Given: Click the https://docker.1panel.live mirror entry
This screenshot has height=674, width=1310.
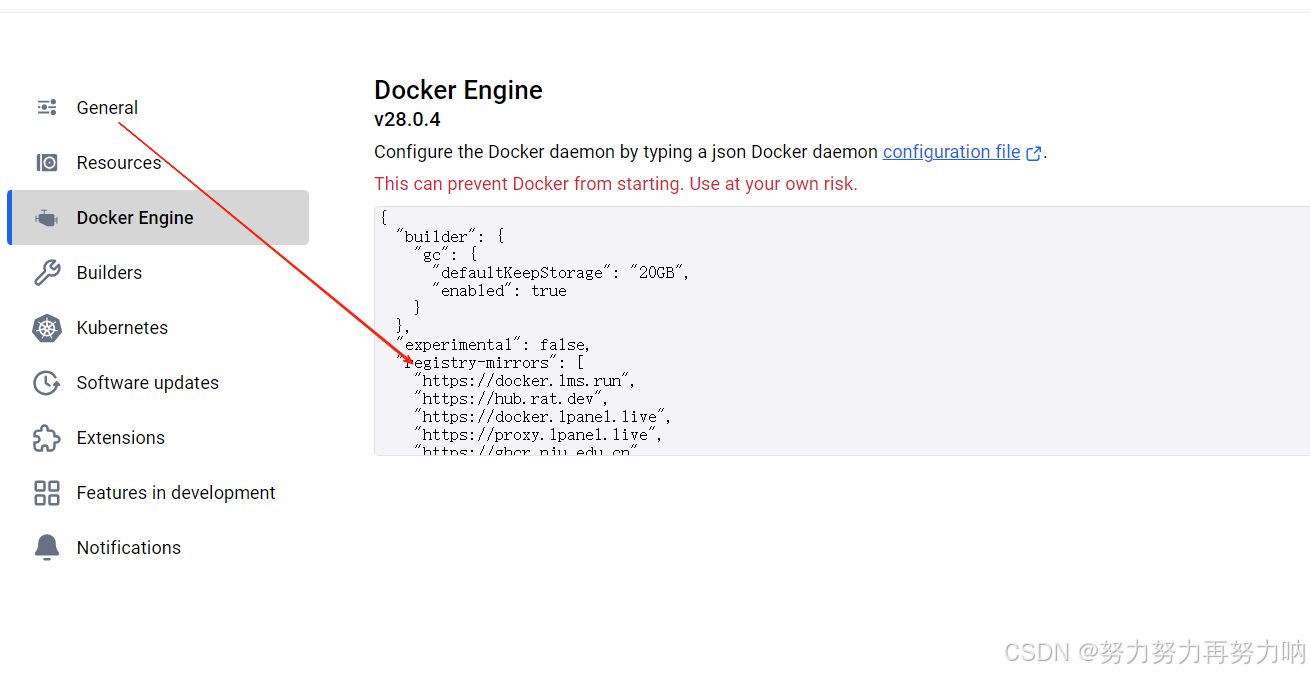Looking at the screenshot, I should (x=543, y=417).
